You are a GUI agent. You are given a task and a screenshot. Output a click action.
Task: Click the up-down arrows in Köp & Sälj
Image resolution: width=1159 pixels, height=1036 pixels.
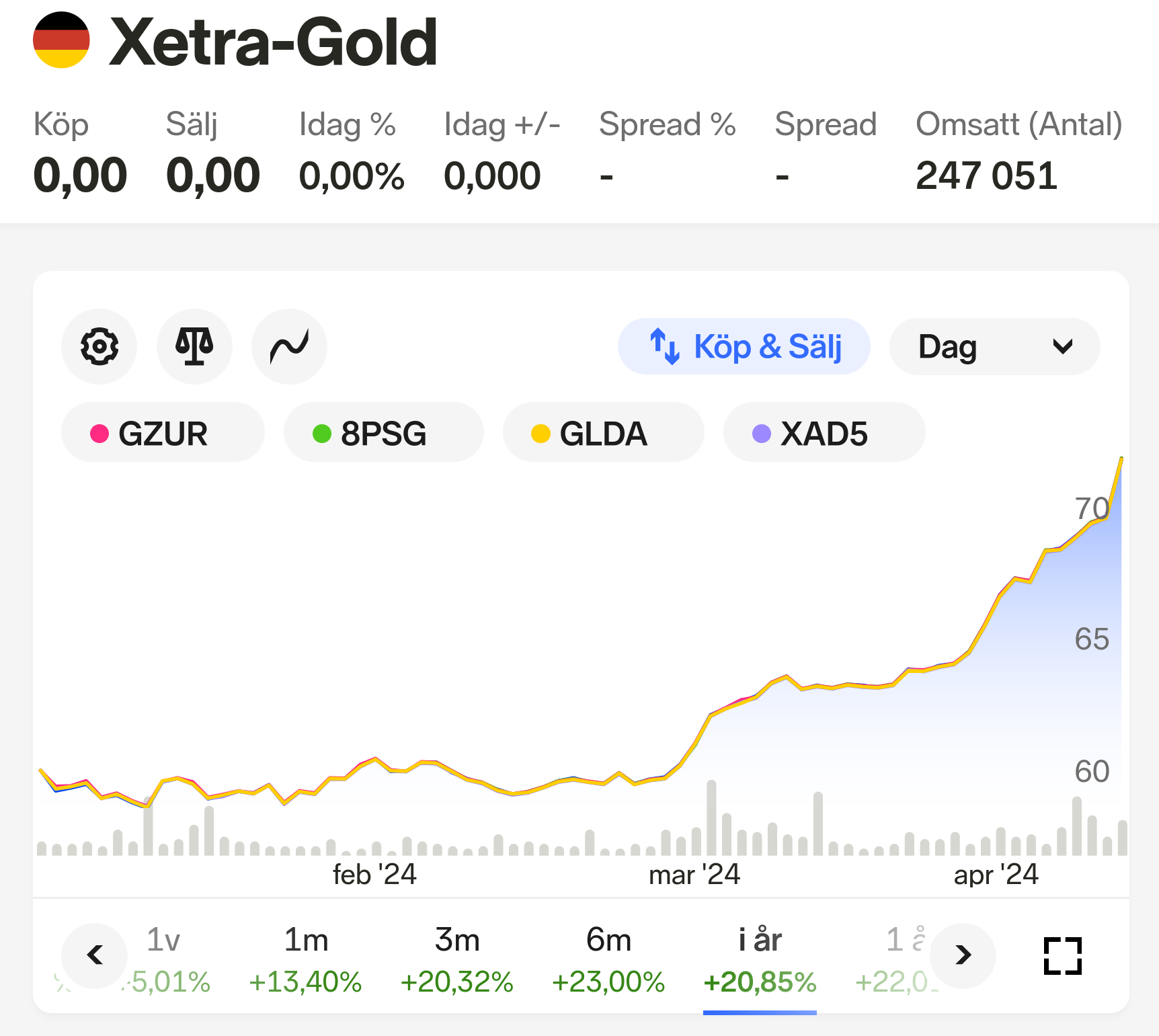[x=664, y=346]
